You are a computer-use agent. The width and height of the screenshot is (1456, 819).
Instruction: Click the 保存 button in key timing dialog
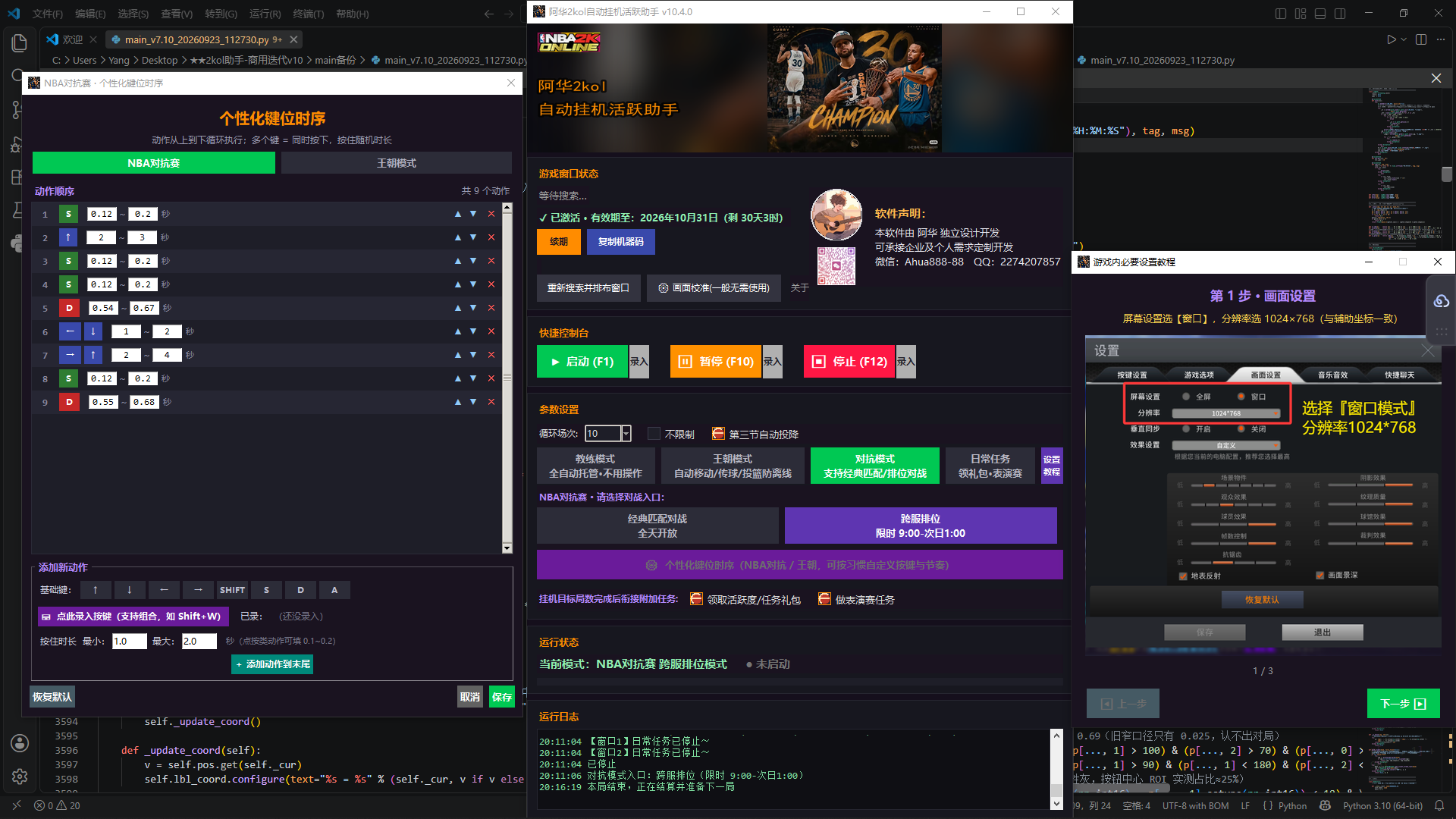point(502,697)
